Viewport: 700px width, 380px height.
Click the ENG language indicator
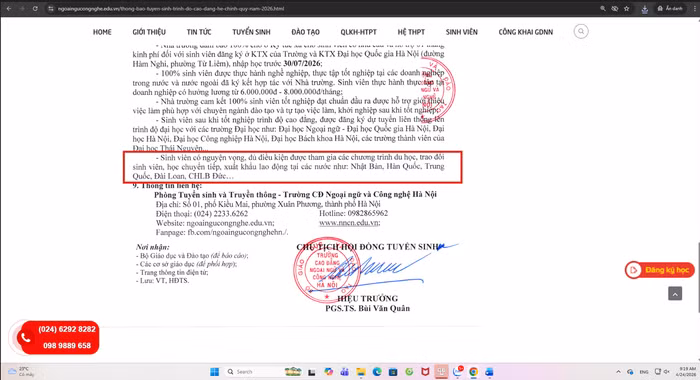(x=644, y=372)
